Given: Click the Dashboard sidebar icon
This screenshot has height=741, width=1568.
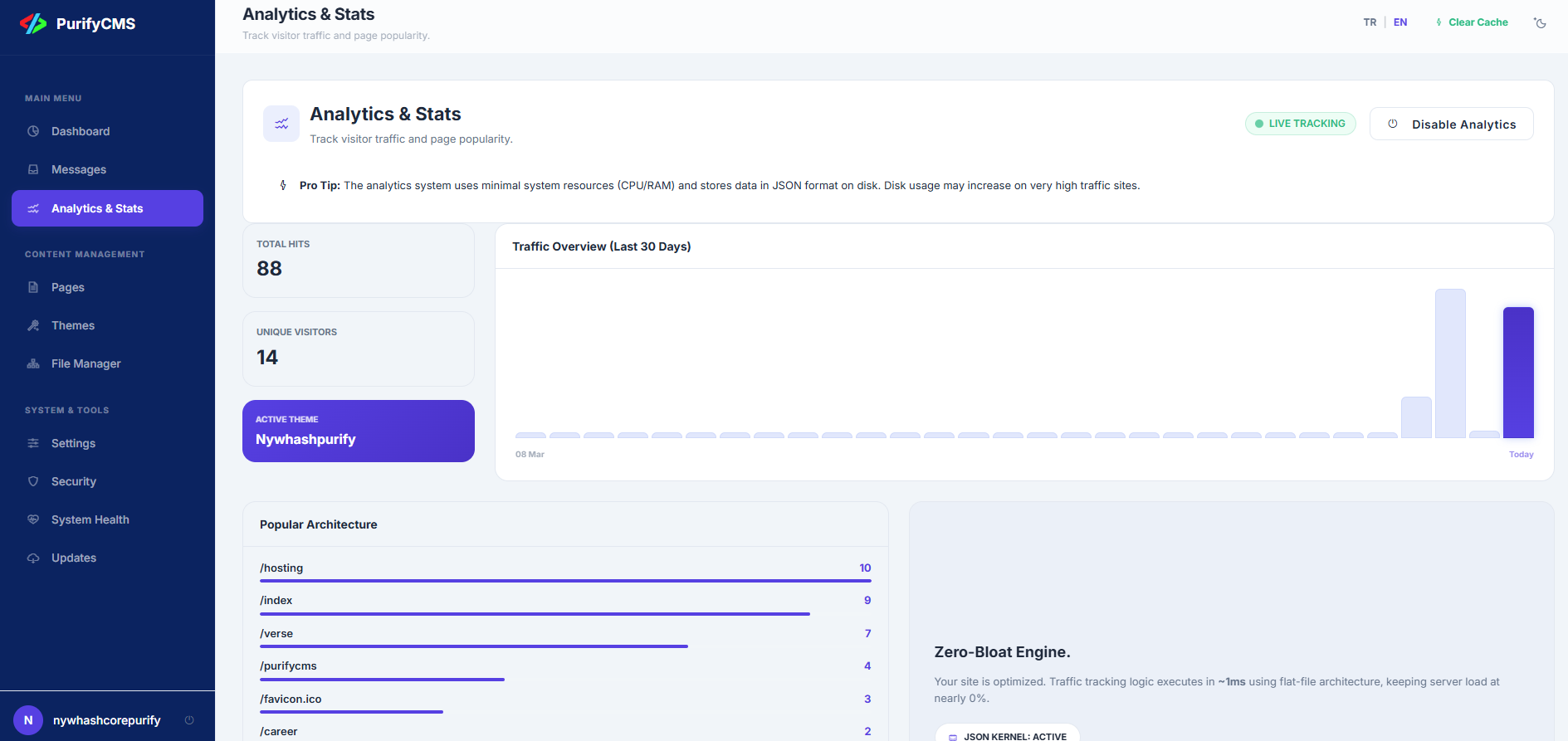Looking at the screenshot, I should tap(33, 131).
